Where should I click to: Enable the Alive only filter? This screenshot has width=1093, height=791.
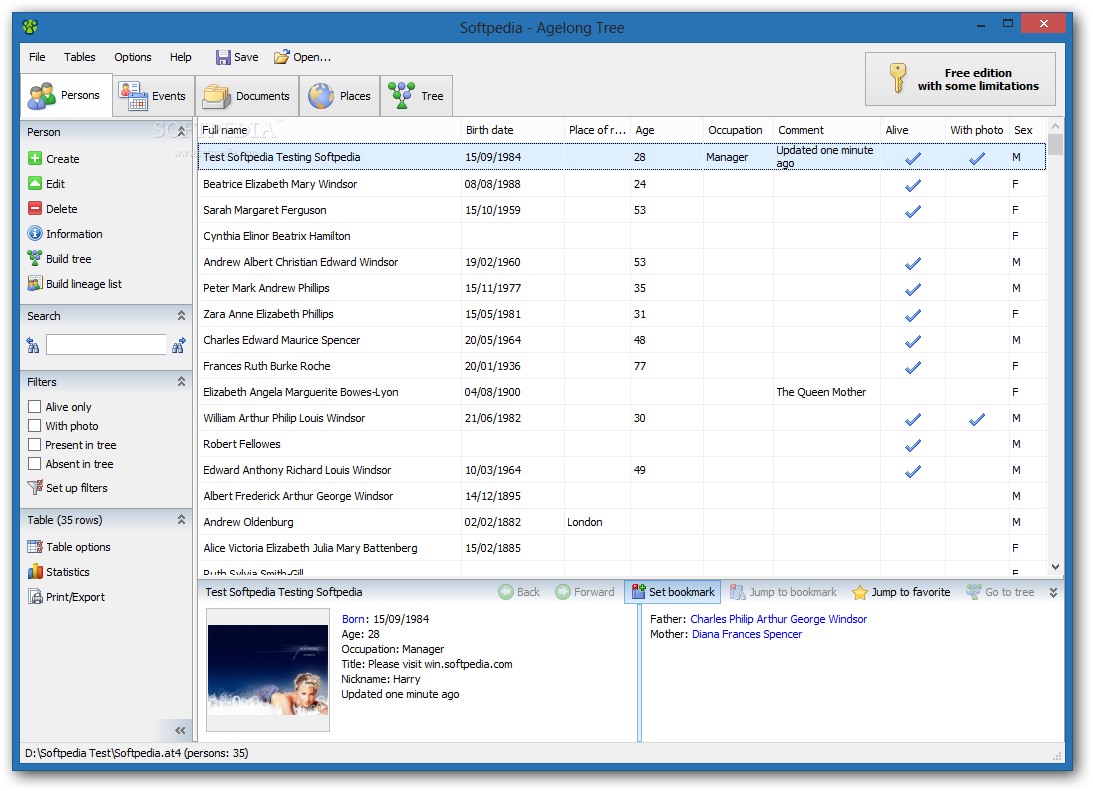(34, 406)
